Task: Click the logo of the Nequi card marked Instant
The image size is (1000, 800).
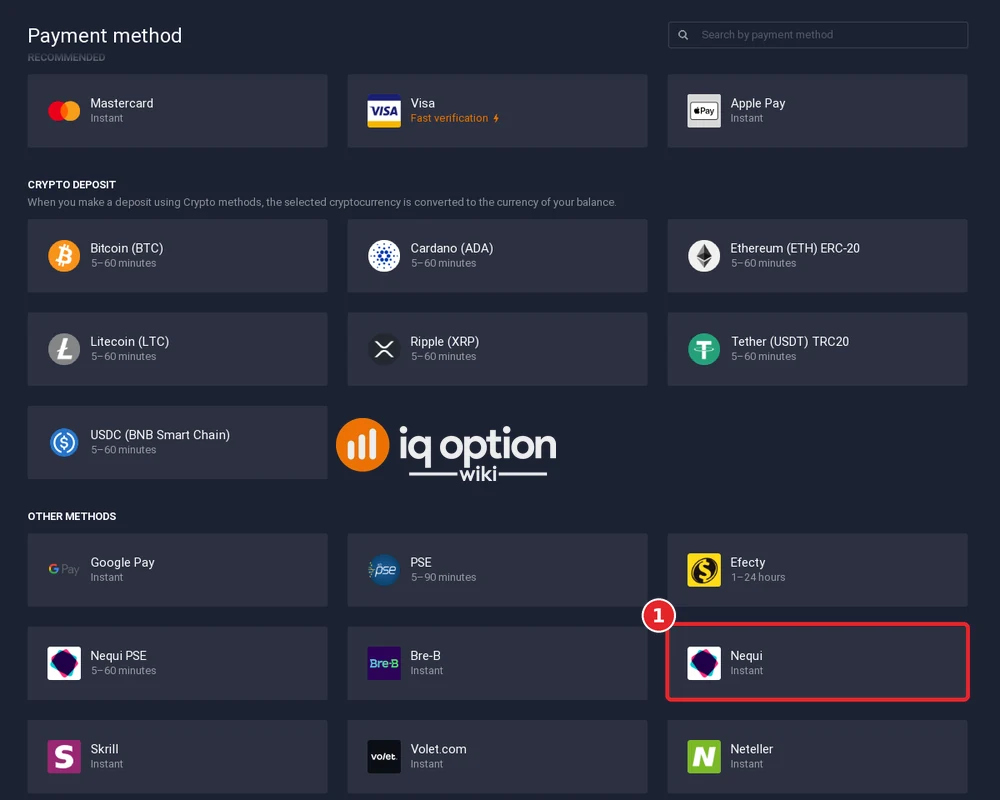Action: click(x=704, y=663)
